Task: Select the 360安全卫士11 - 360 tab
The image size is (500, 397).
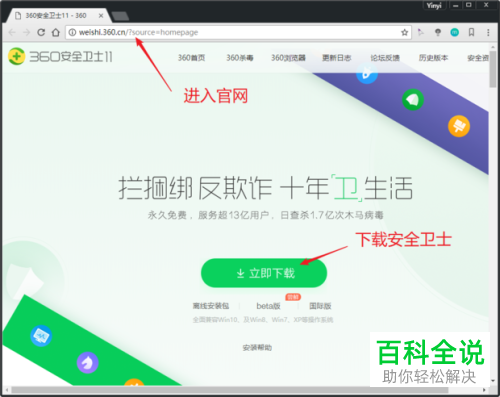Action: [x=58, y=16]
